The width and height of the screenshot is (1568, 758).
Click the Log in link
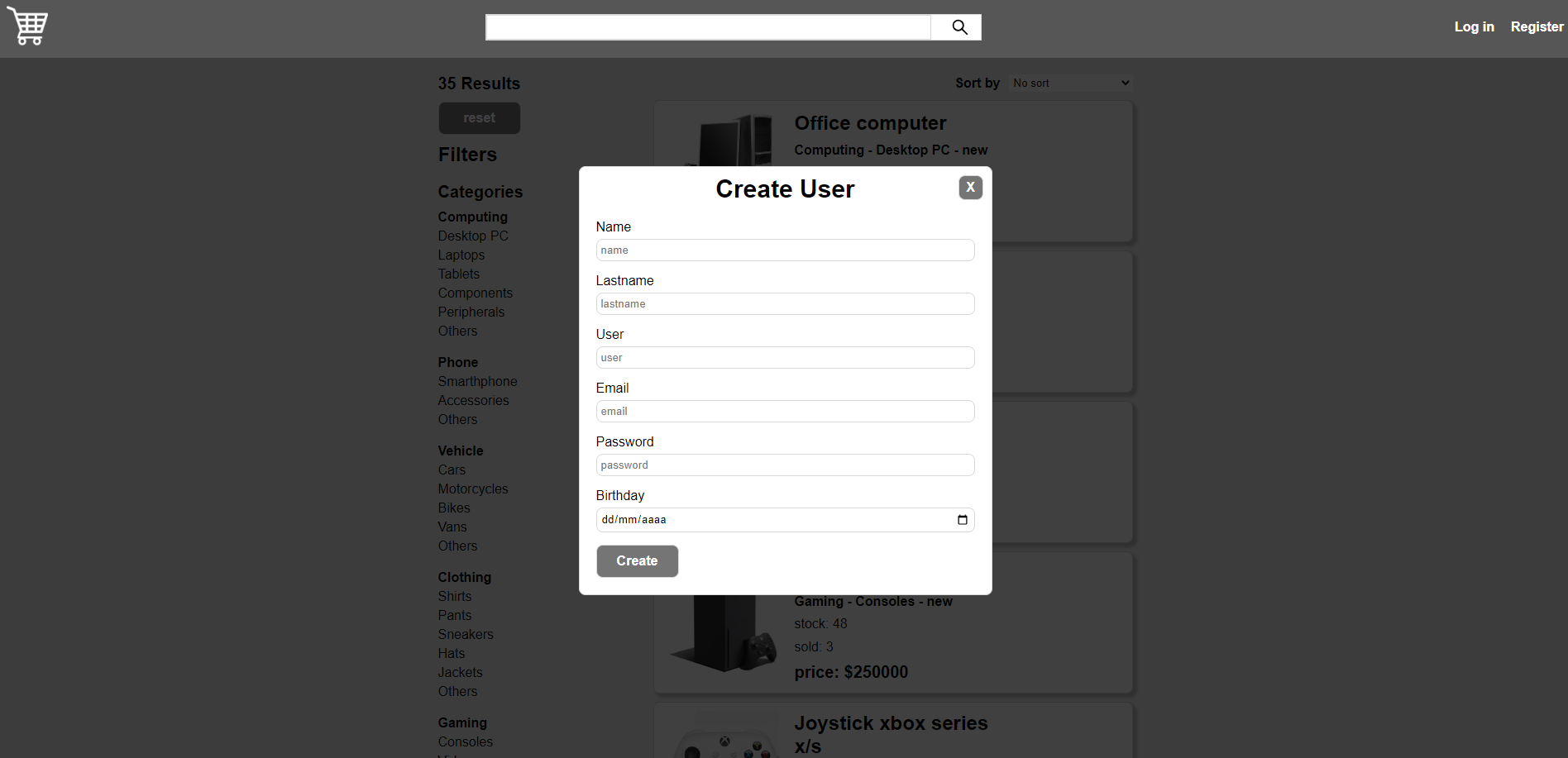[1474, 26]
